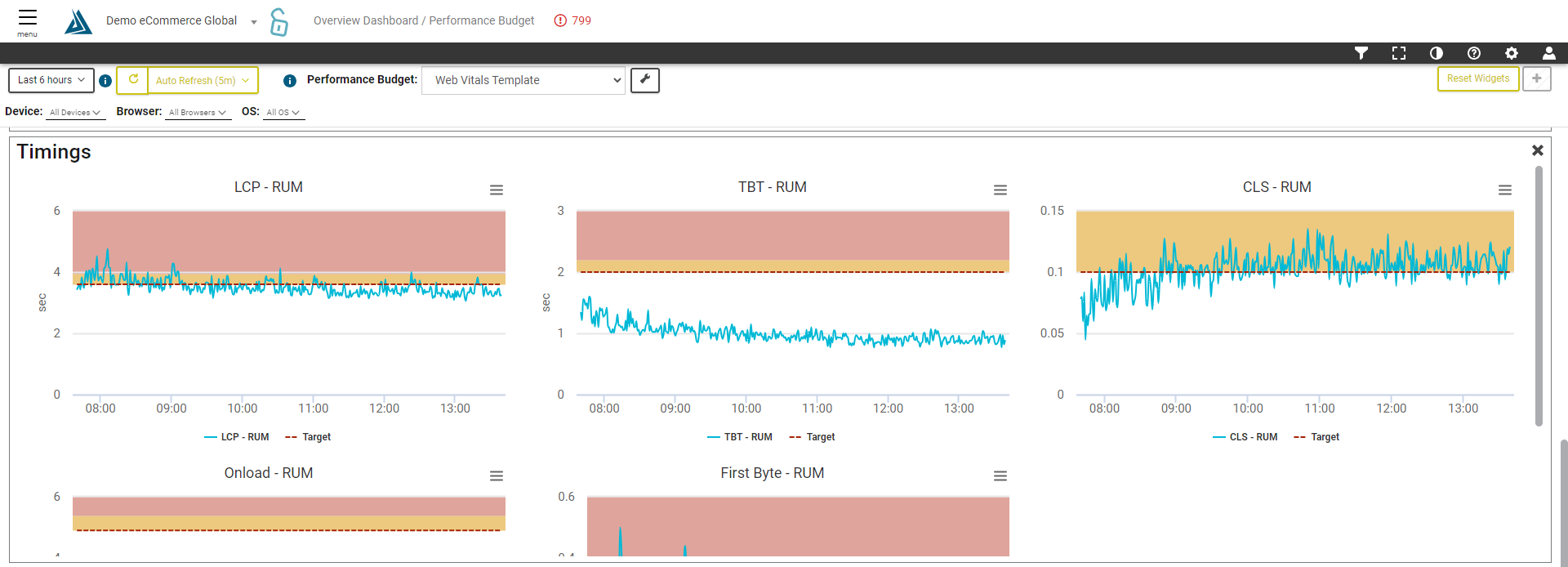Click the LCP - RUM chart title
The image size is (1568, 567).
tap(269, 187)
